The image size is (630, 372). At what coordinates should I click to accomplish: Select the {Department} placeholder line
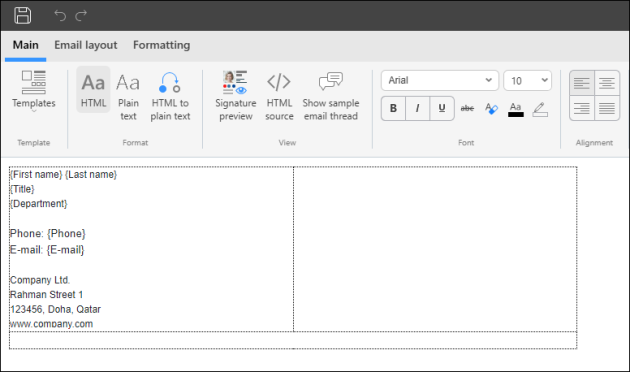[39, 204]
